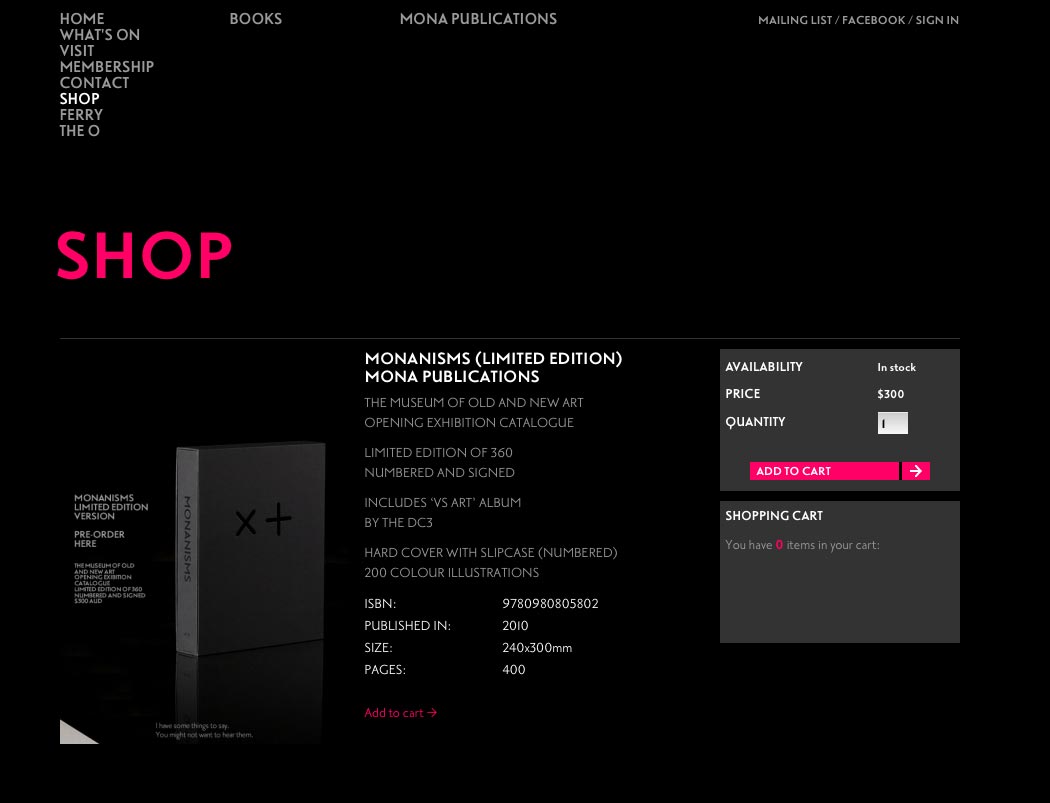Click the SHOPPING CART panel heading

point(774,516)
